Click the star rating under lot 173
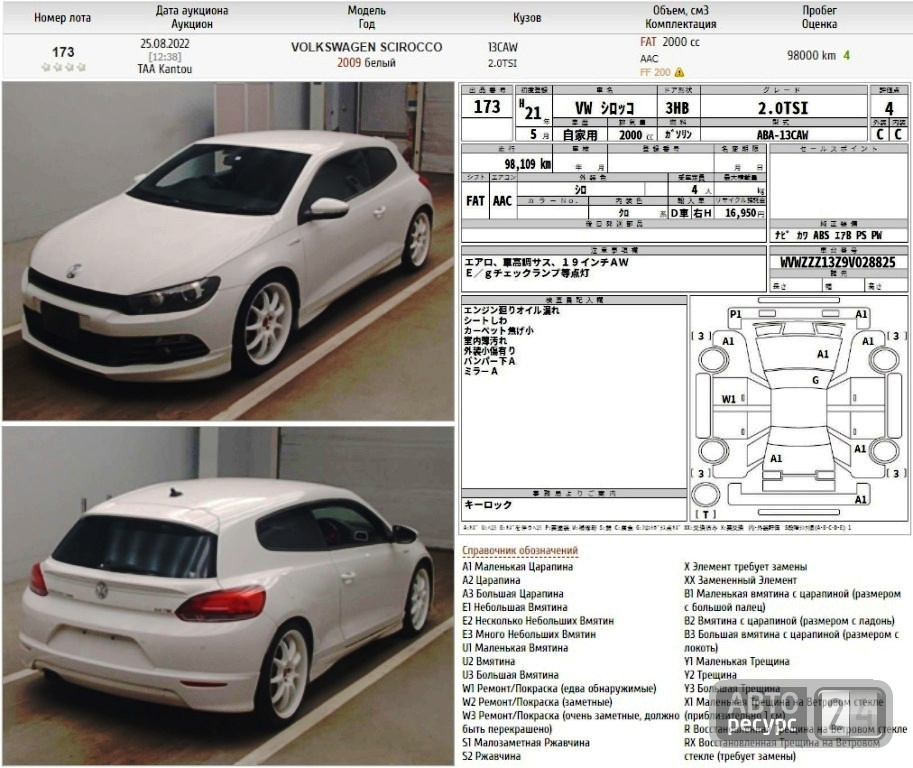 pyautogui.click(x=63, y=67)
